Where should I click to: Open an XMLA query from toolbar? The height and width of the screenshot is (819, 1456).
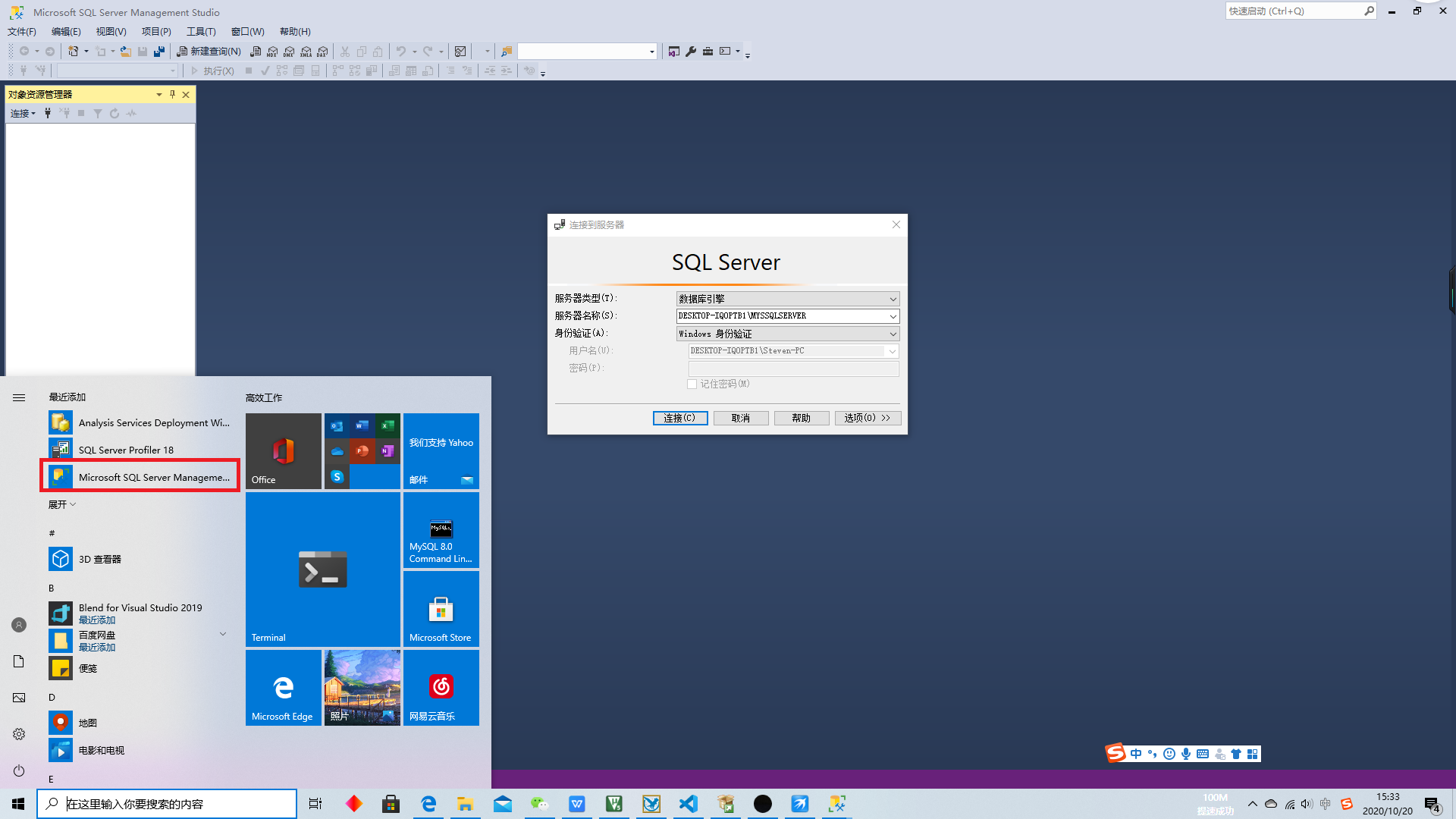(x=306, y=52)
